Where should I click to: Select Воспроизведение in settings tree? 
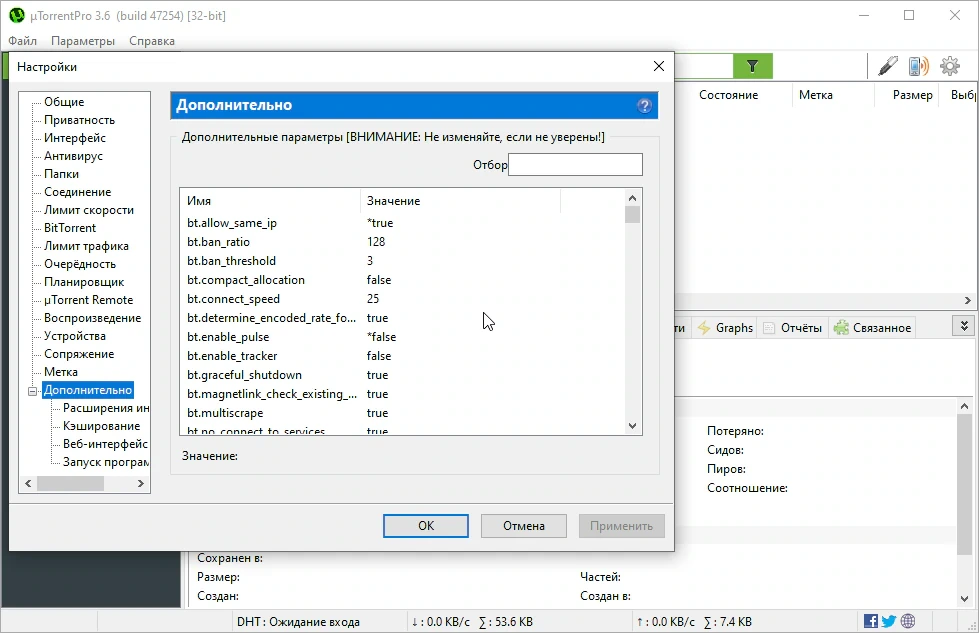pos(92,318)
